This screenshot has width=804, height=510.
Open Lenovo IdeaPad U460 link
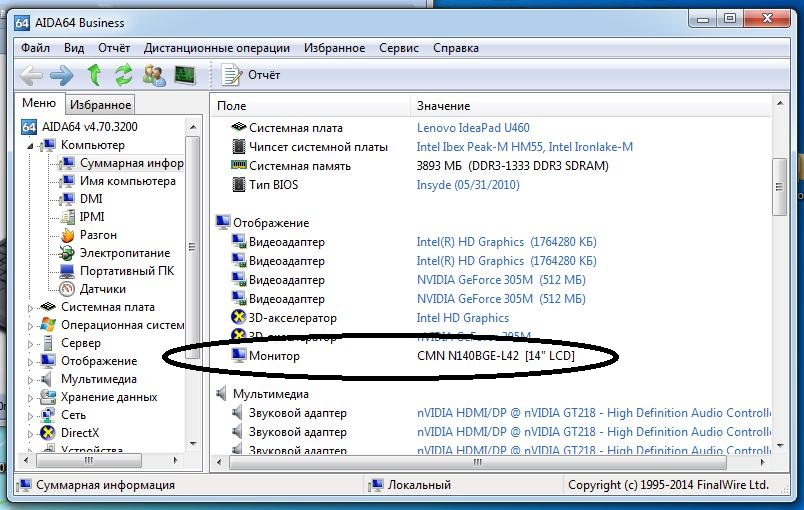(x=473, y=128)
